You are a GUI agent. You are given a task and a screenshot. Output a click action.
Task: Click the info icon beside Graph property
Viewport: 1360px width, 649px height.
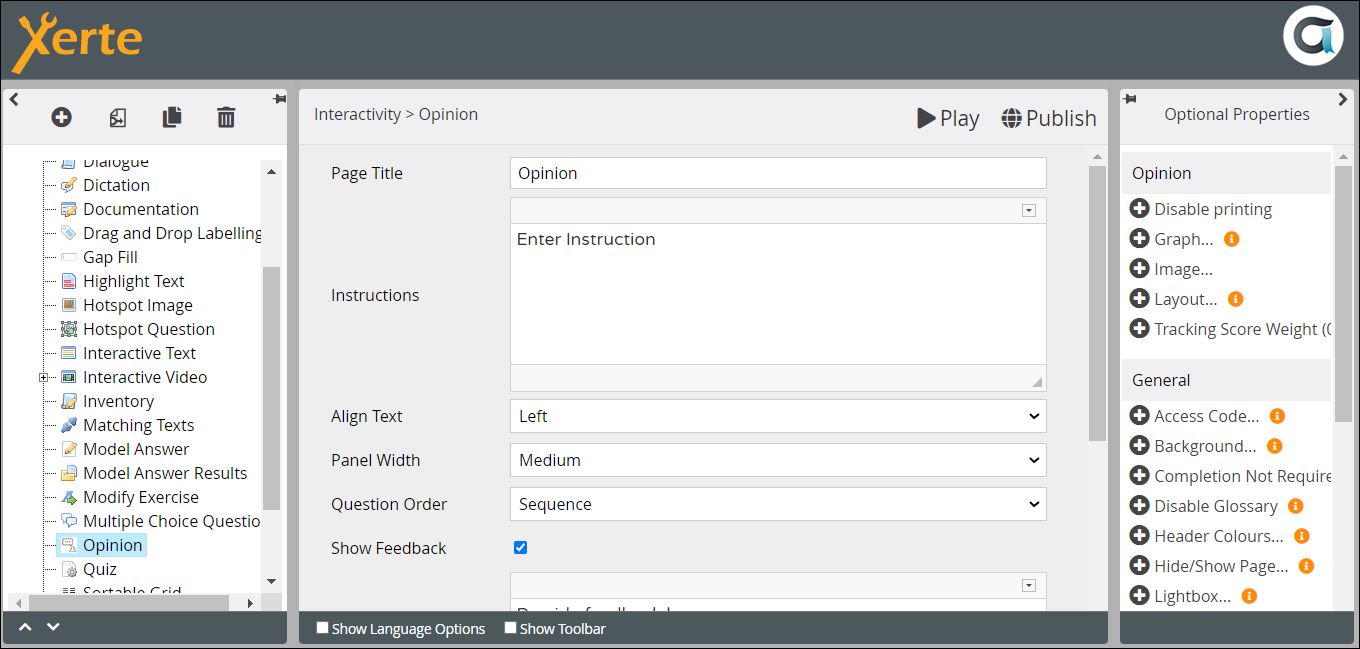[x=1231, y=239]
